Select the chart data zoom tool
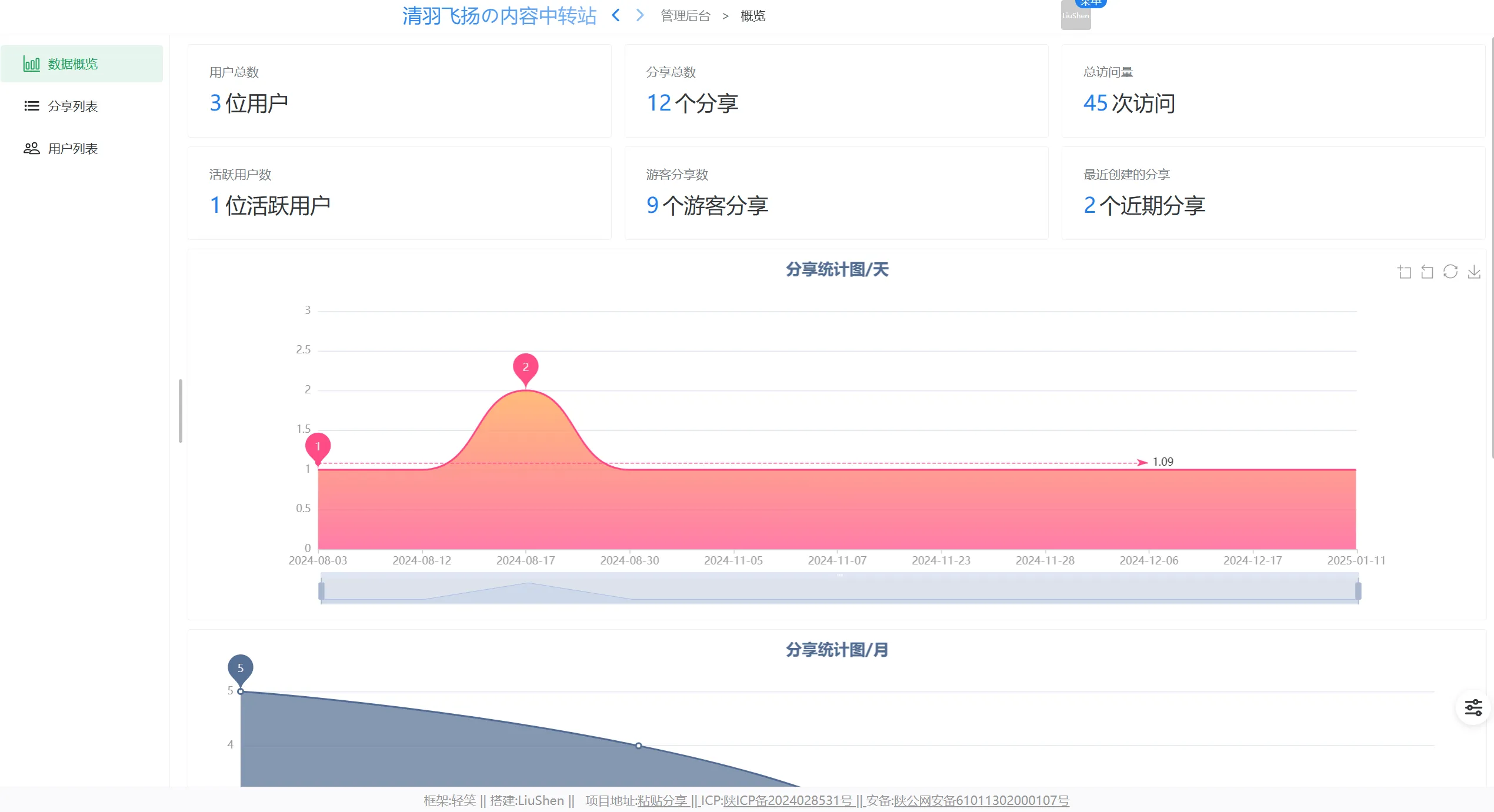The width and height of the screenshot is (1494, 812). [1405, 271]
